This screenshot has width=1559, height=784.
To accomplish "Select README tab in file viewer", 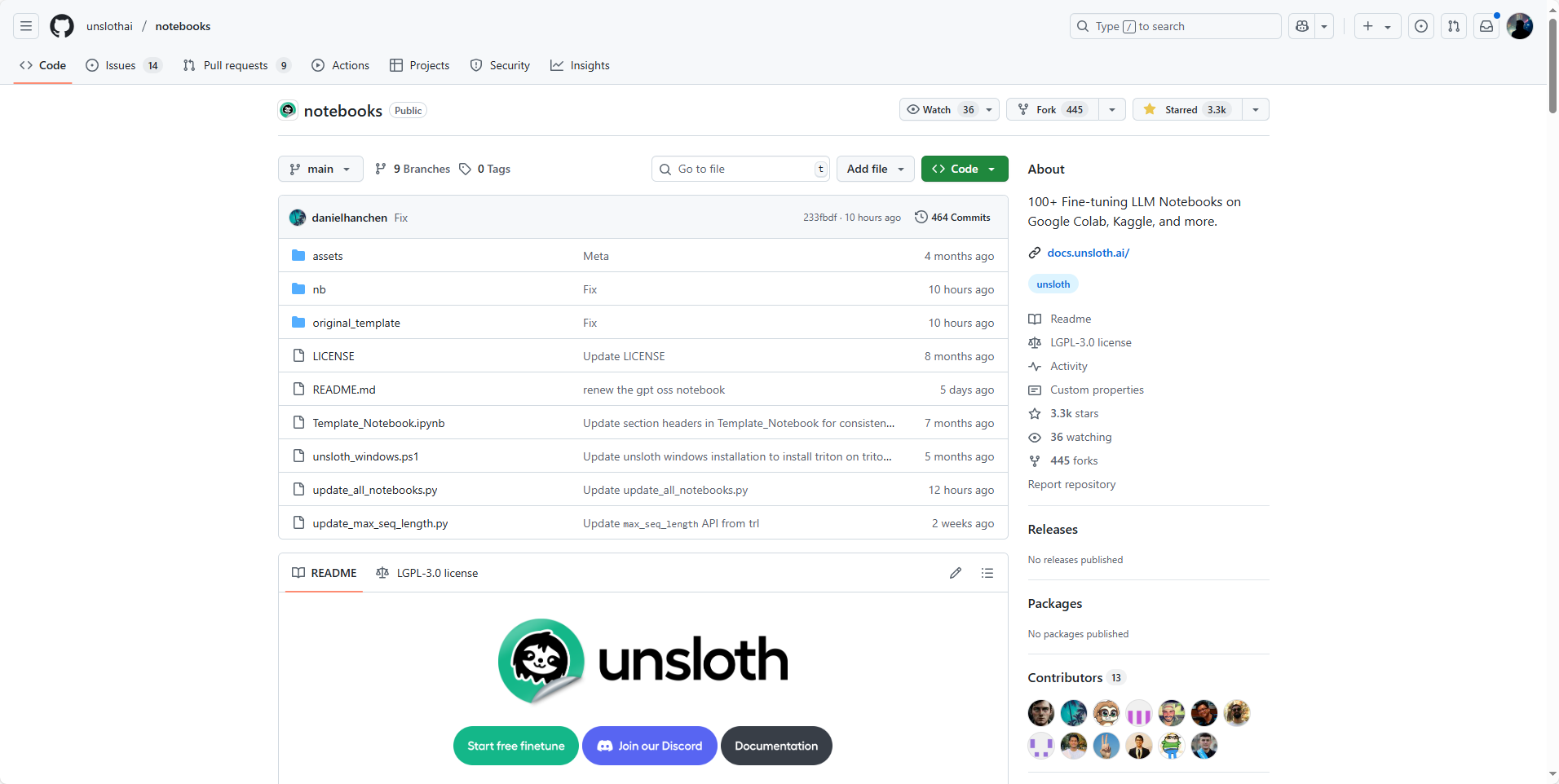I will [x=325, y=573].
